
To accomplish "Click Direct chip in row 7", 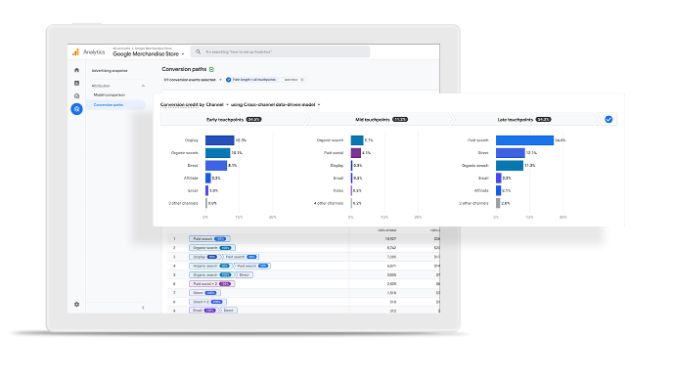I will point(204,293).
